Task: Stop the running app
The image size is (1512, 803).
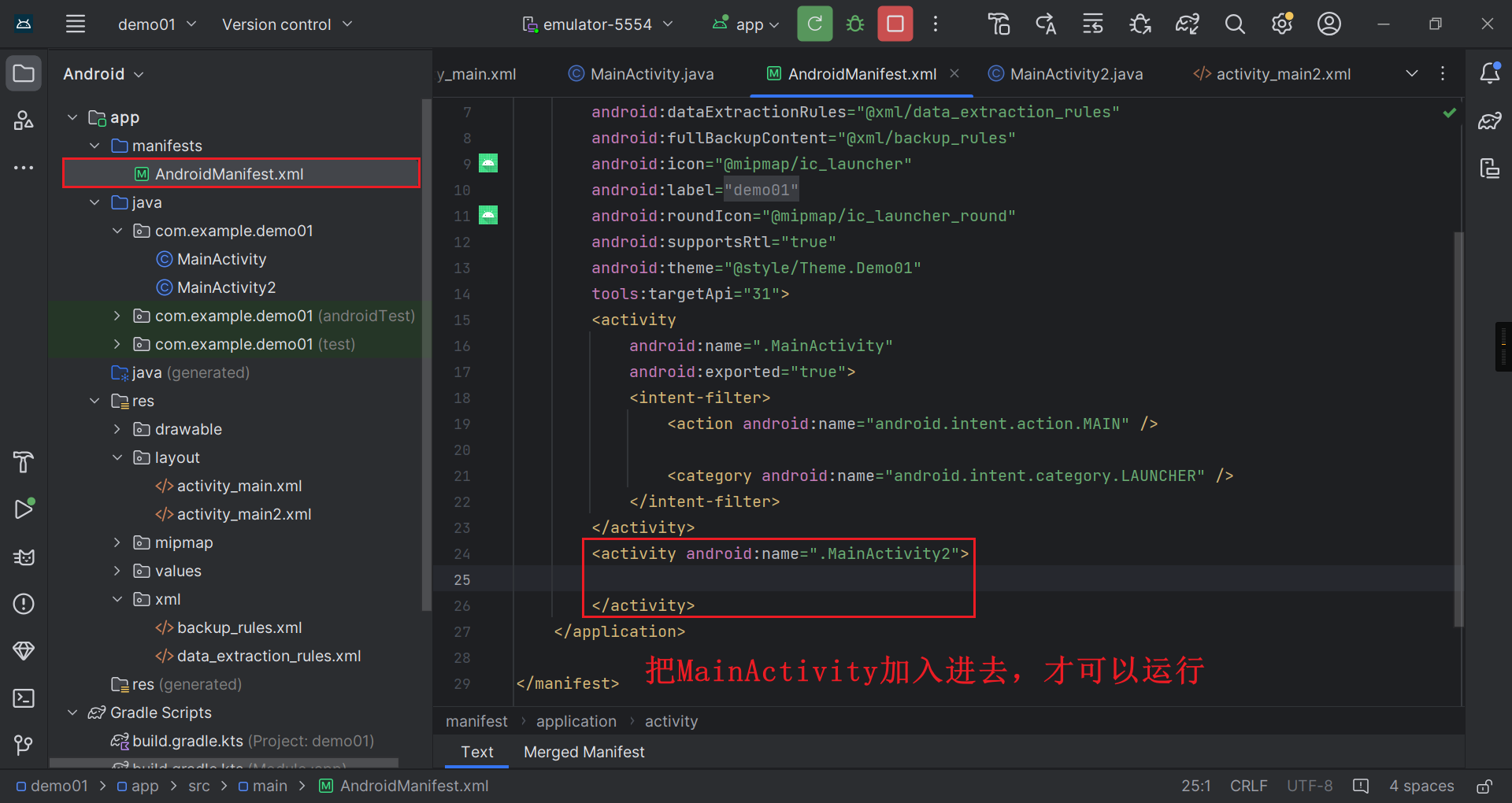Action: point(895,24)
